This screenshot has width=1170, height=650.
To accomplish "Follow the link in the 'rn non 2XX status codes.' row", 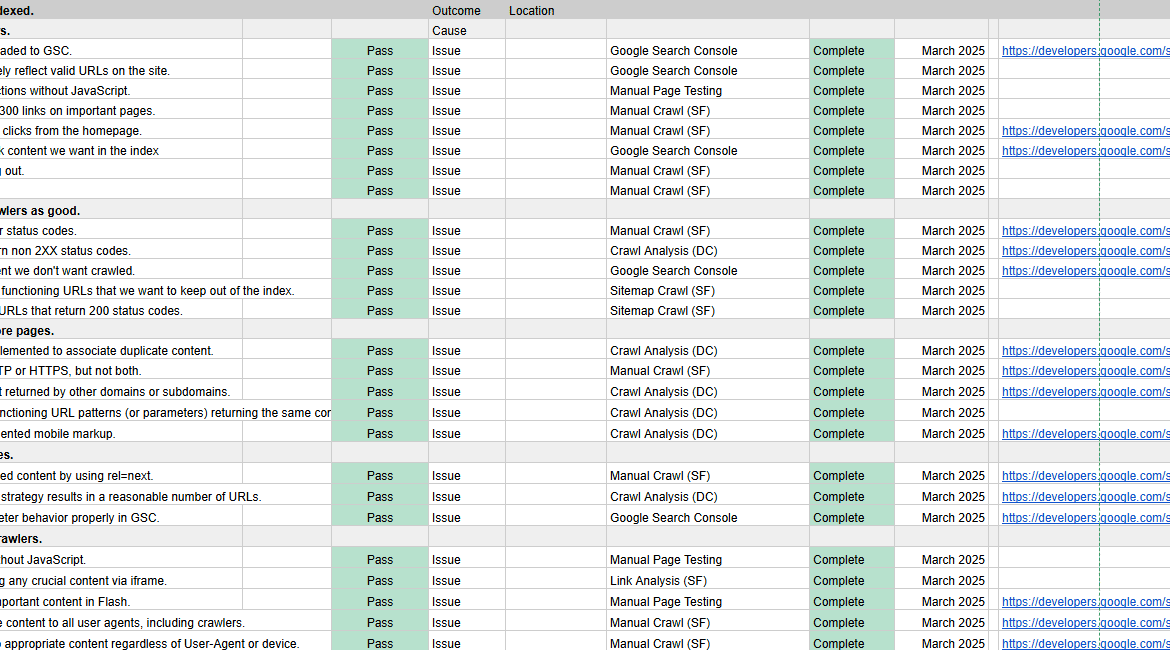I will coord(1086,251).
